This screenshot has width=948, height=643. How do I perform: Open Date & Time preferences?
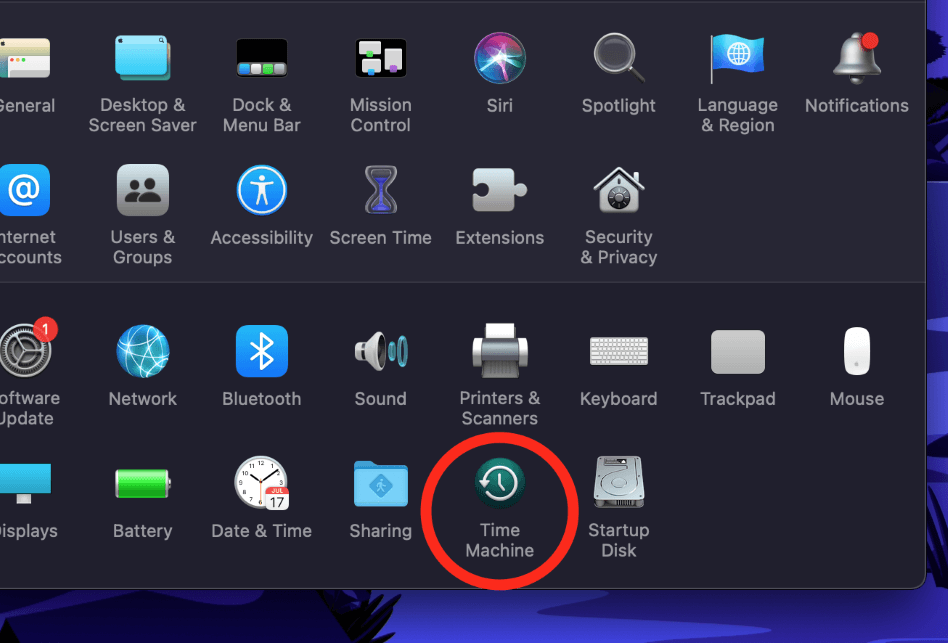click(x=262, y=483)
